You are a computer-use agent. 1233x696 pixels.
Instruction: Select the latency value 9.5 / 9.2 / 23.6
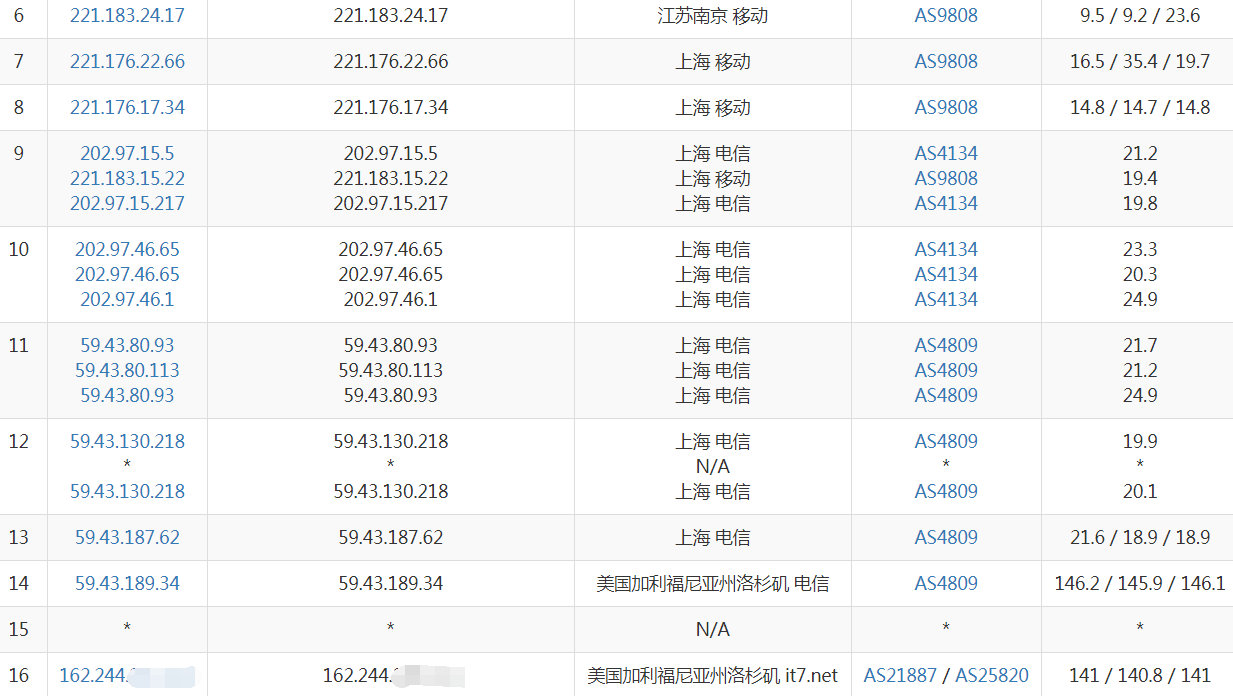pyautogui.click(x=1140, y=15)
